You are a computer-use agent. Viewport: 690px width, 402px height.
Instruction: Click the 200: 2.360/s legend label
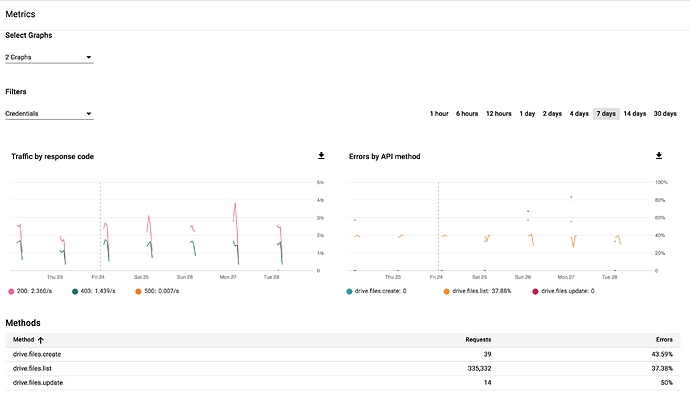pyautogui.click(x=34, y=291)
